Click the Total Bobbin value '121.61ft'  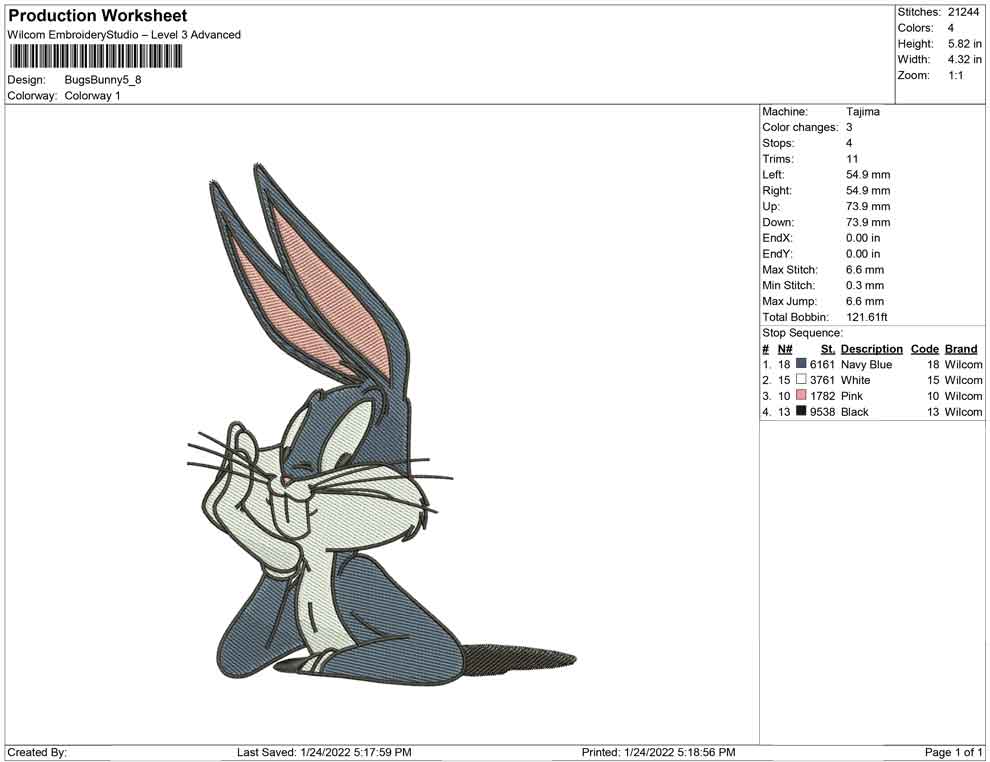coord(867,317)
